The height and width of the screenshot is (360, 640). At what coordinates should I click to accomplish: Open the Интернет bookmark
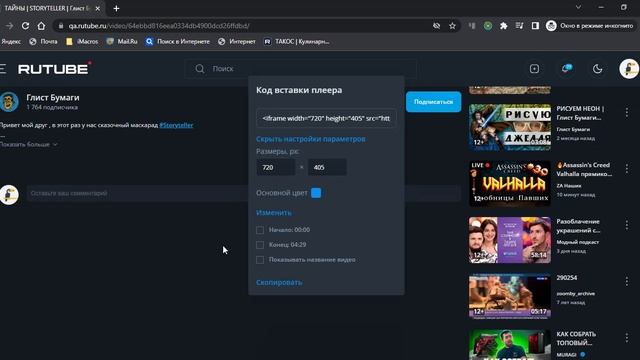point(237,42)
